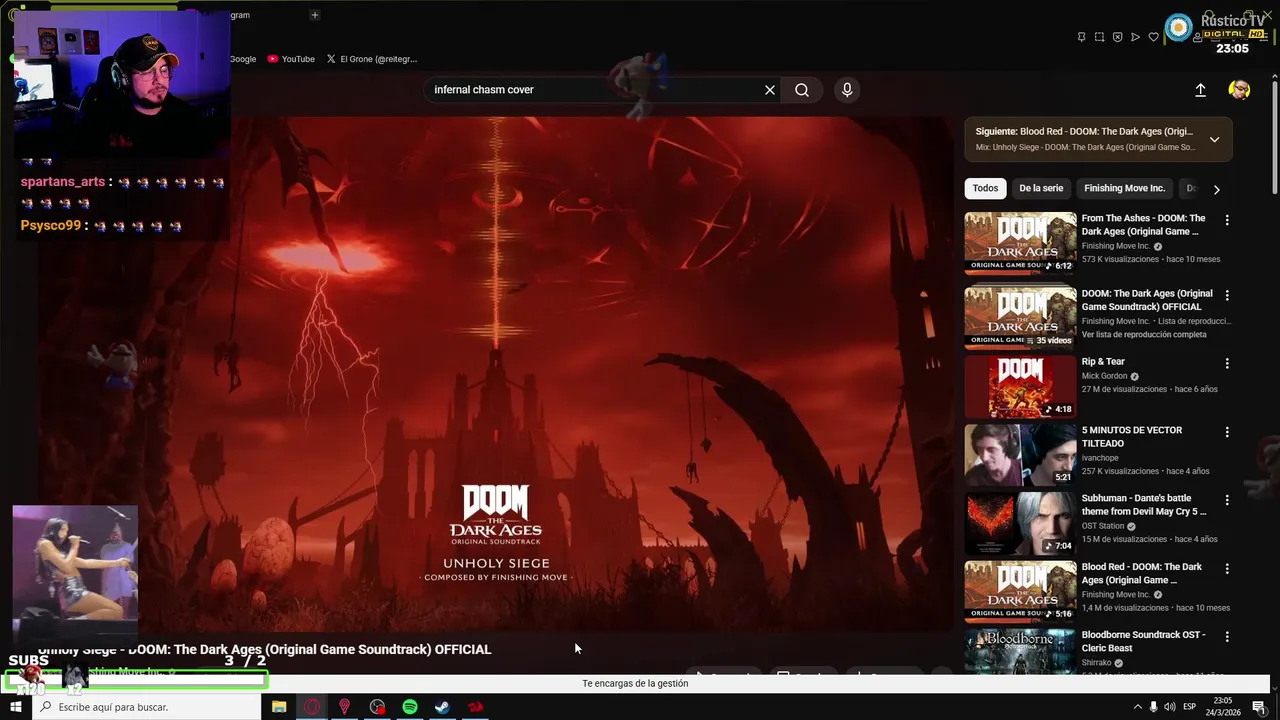1280x720 pixels.
Task: Select the Todos filter chip
Action: tap(985, 188)
